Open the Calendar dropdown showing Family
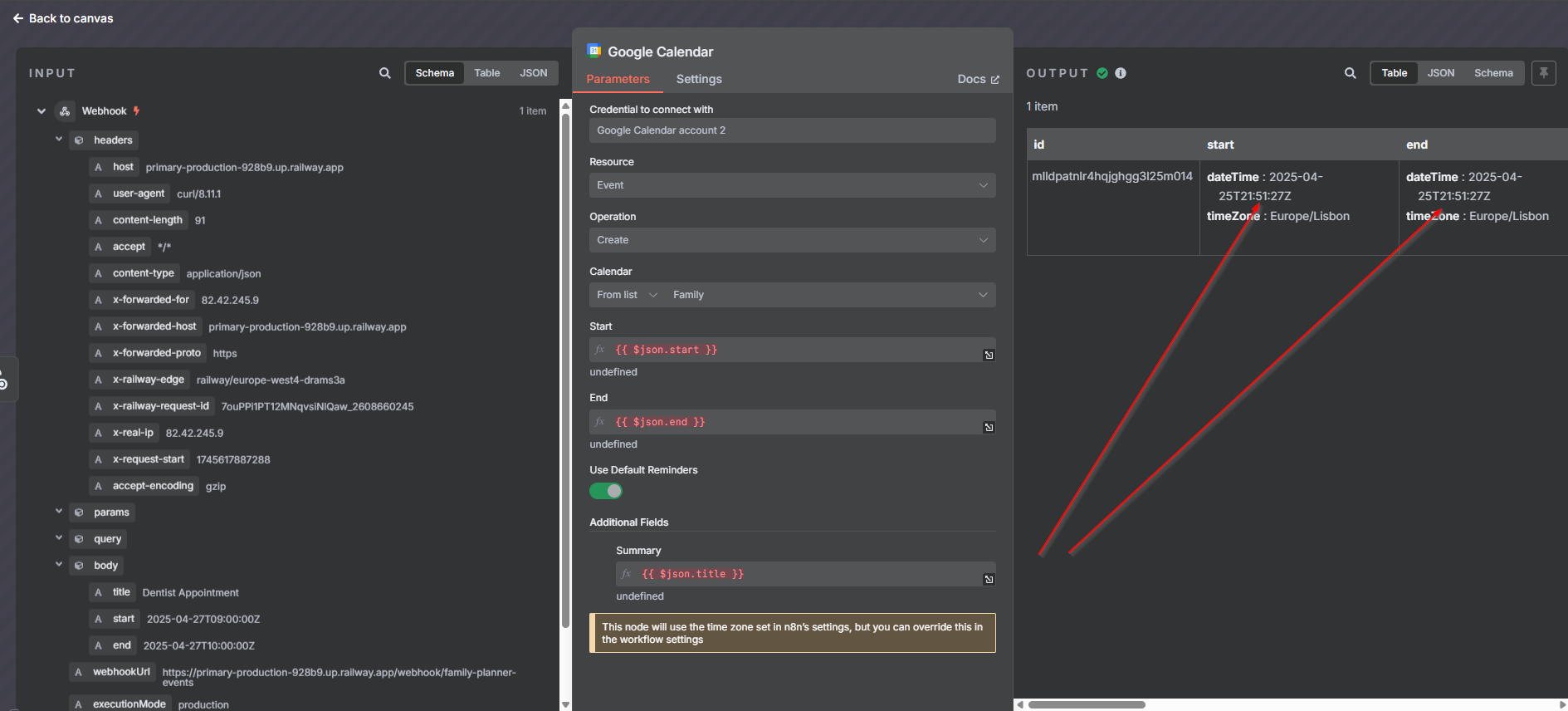The width and height of the screenshot is (1568, 711). 829,295
